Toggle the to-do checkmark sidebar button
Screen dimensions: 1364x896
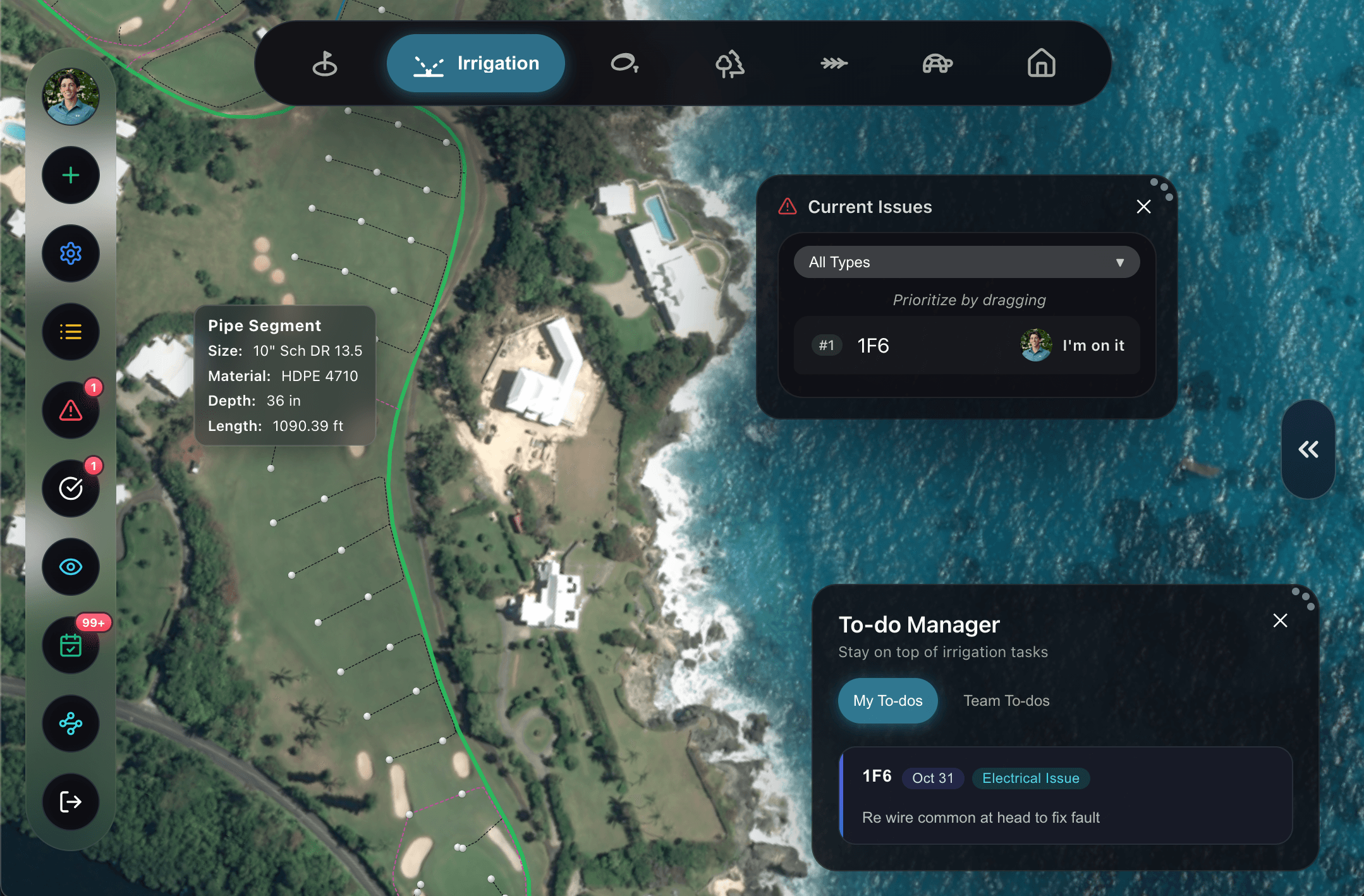[71, 488]
